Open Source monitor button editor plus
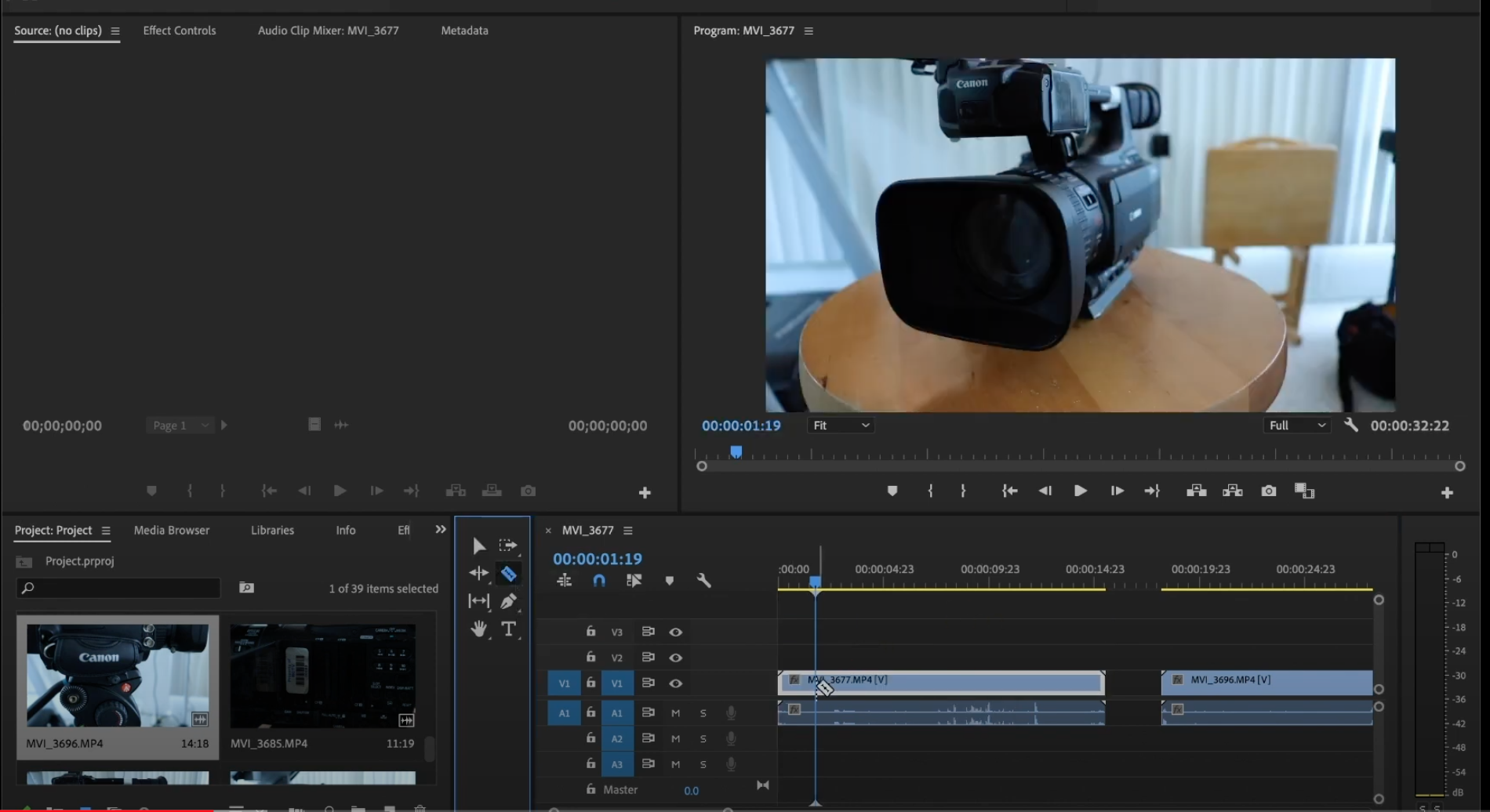This screenshot has height=812, width=1490. (645, 492)
